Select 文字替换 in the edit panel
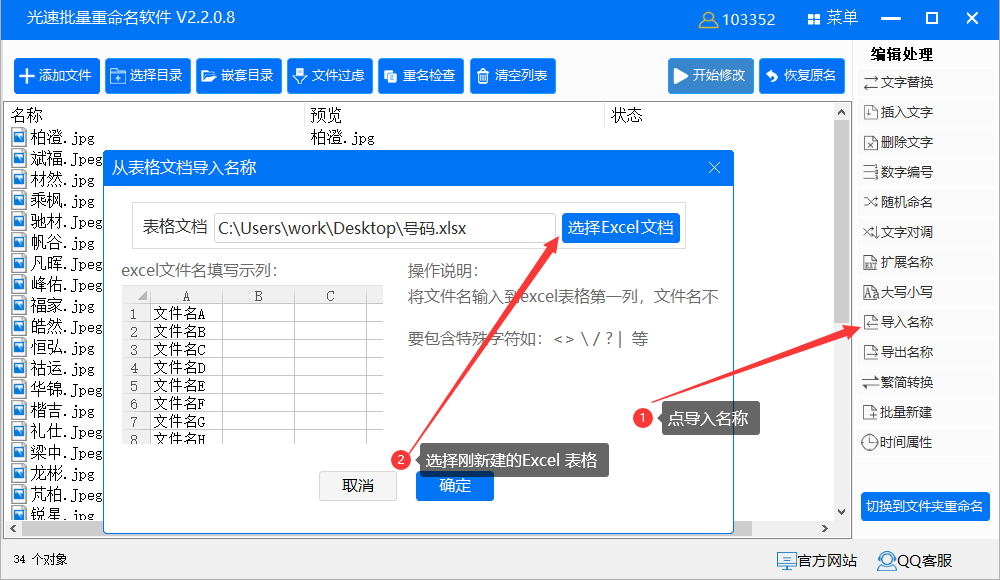The image size is (1000, 580). tap(899, 82)
